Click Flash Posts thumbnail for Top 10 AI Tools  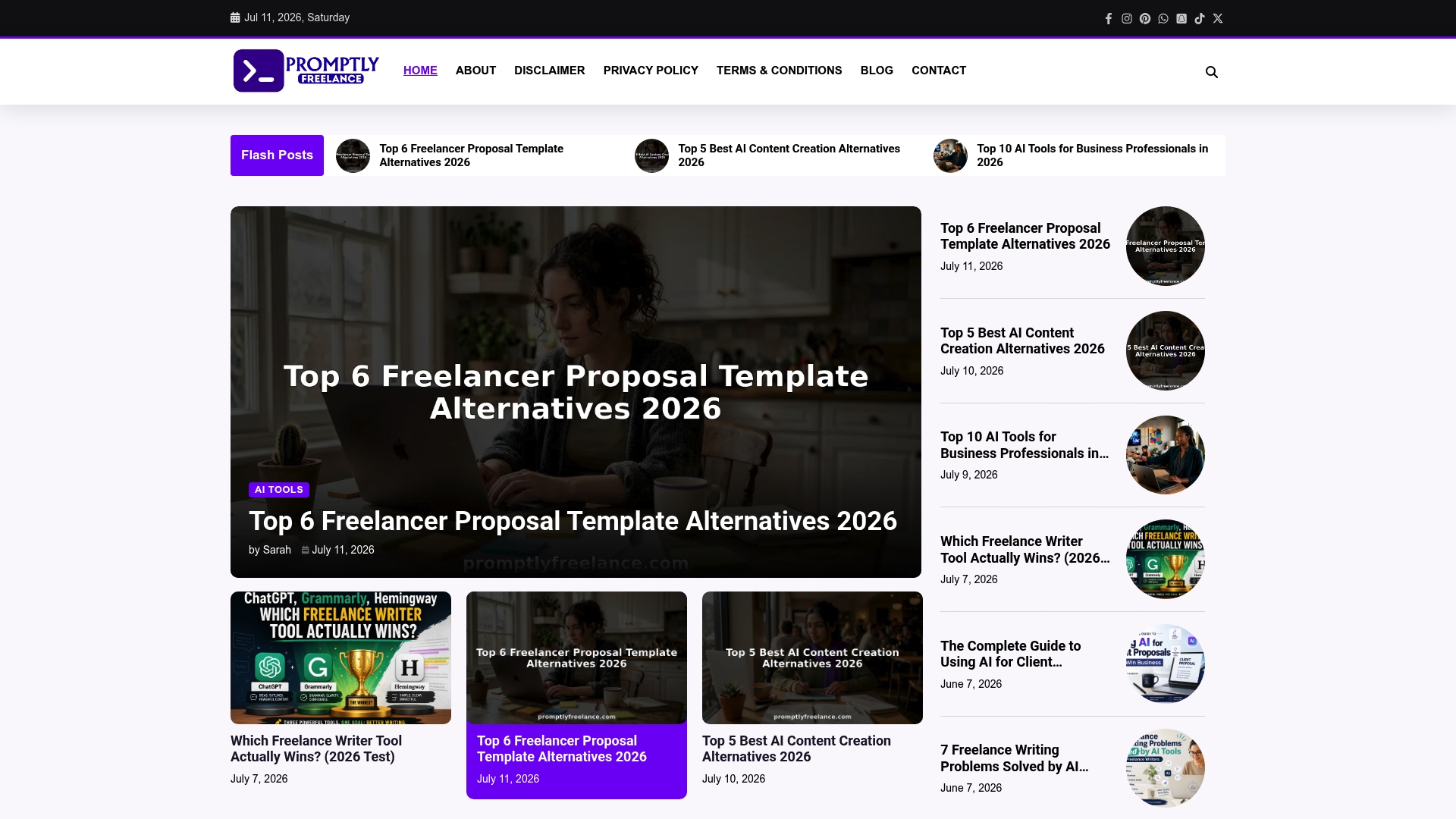[x=950, y=155]
